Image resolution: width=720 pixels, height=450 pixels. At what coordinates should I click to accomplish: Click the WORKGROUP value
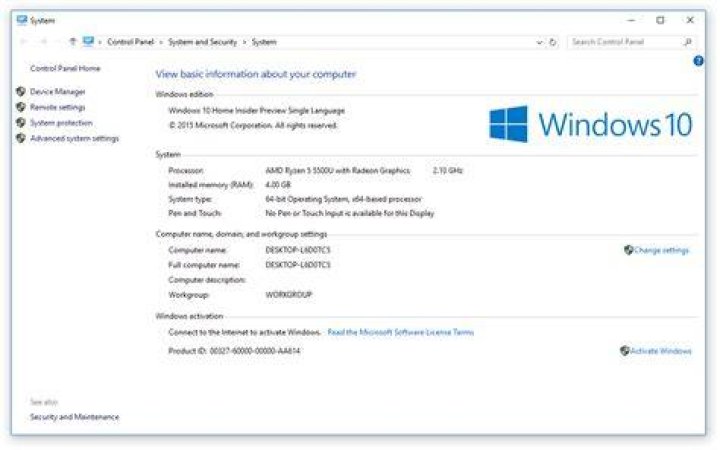click(x=288, y=294)
